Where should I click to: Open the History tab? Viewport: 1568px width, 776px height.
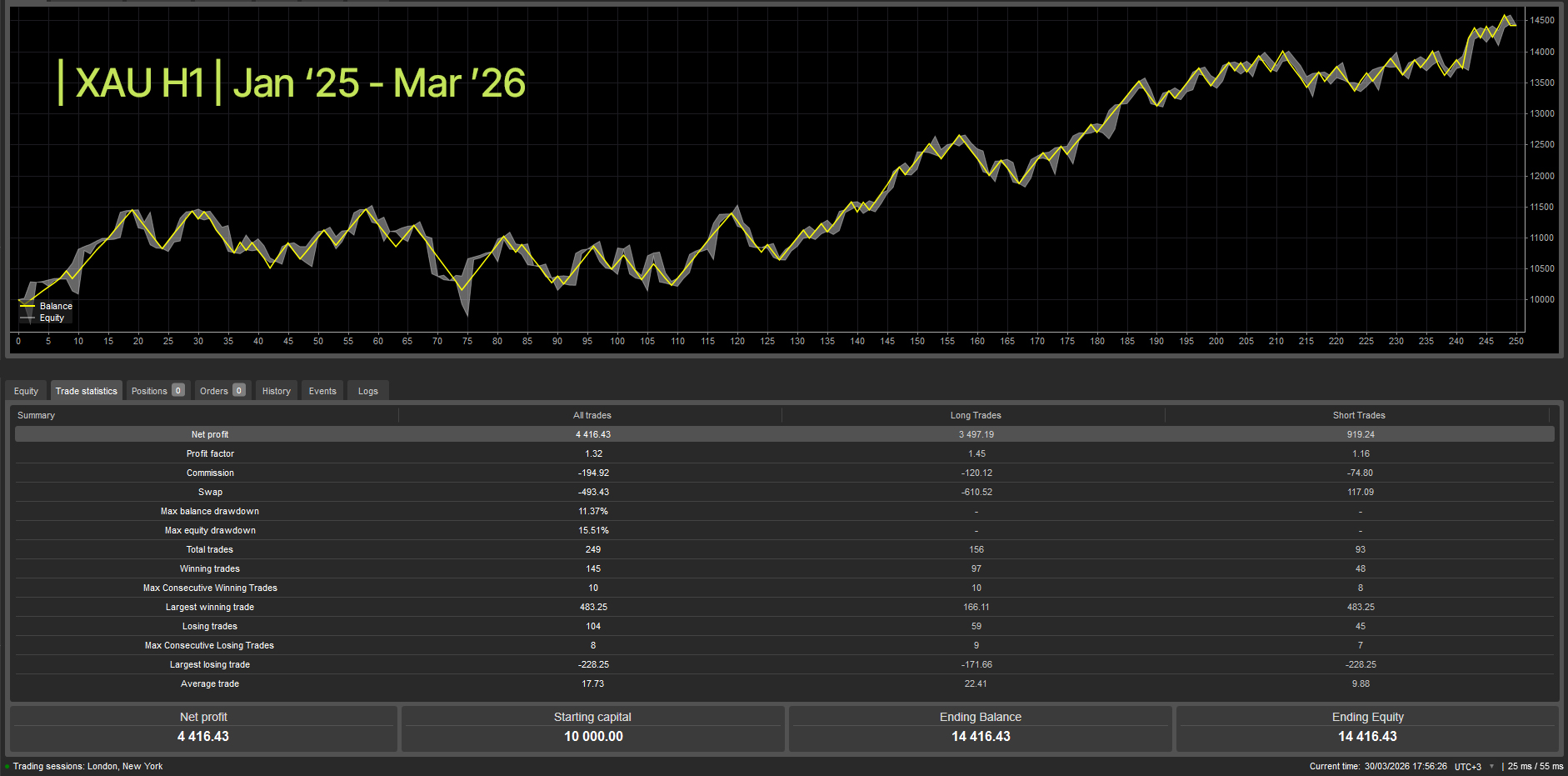coord(276,390)
